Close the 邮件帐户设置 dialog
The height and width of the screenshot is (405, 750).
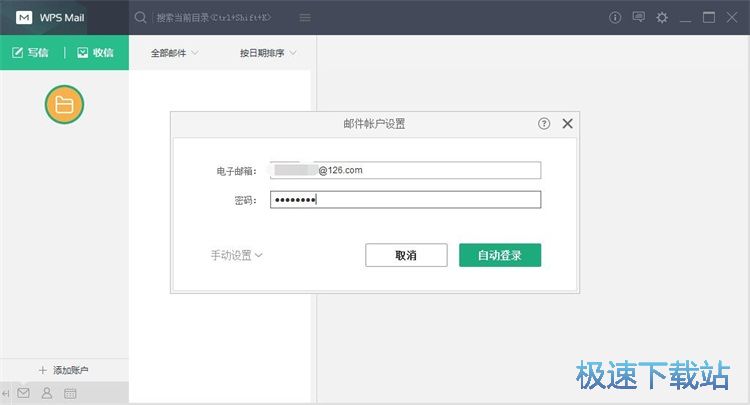click(x=567, y=124)
